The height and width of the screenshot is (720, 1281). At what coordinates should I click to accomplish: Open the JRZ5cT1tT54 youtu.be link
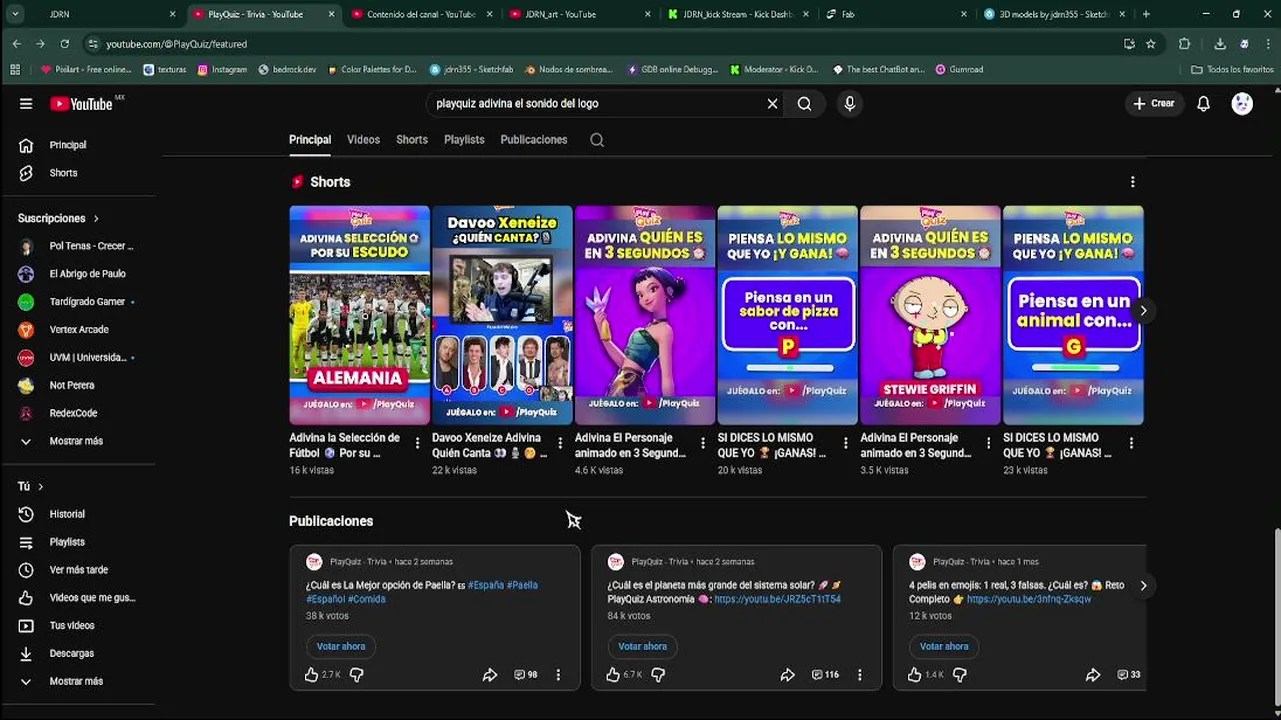[x=777, y=599]
